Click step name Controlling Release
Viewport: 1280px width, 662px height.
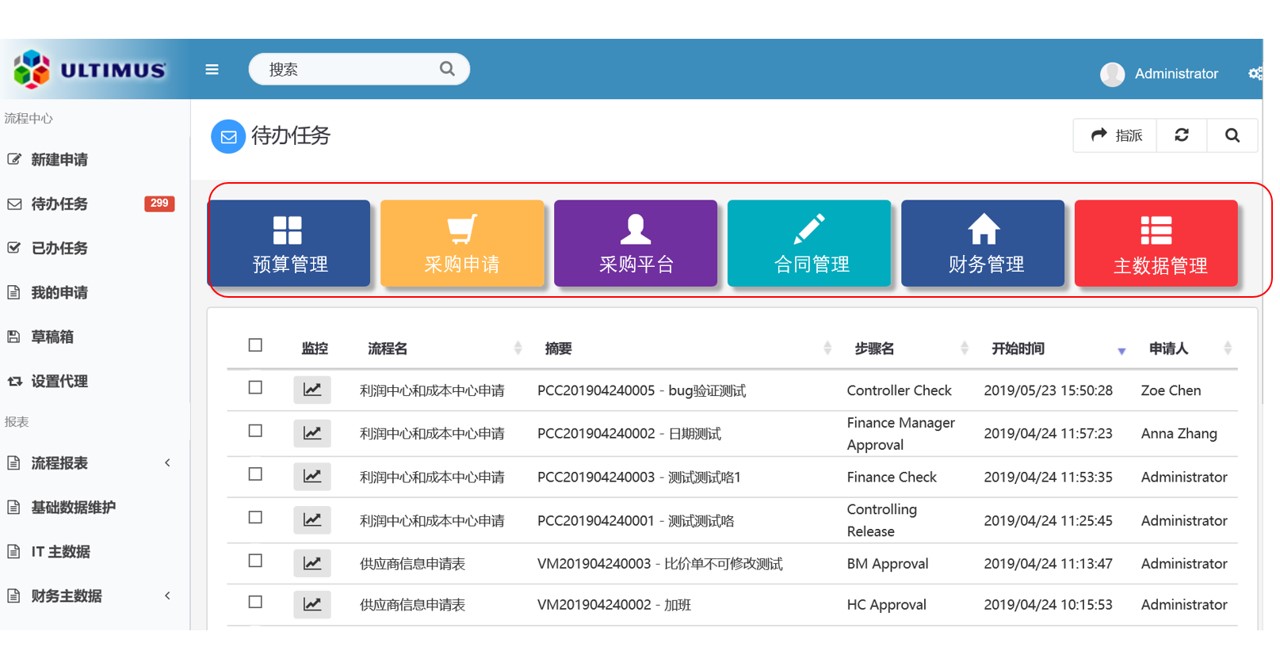pos(882,520)
